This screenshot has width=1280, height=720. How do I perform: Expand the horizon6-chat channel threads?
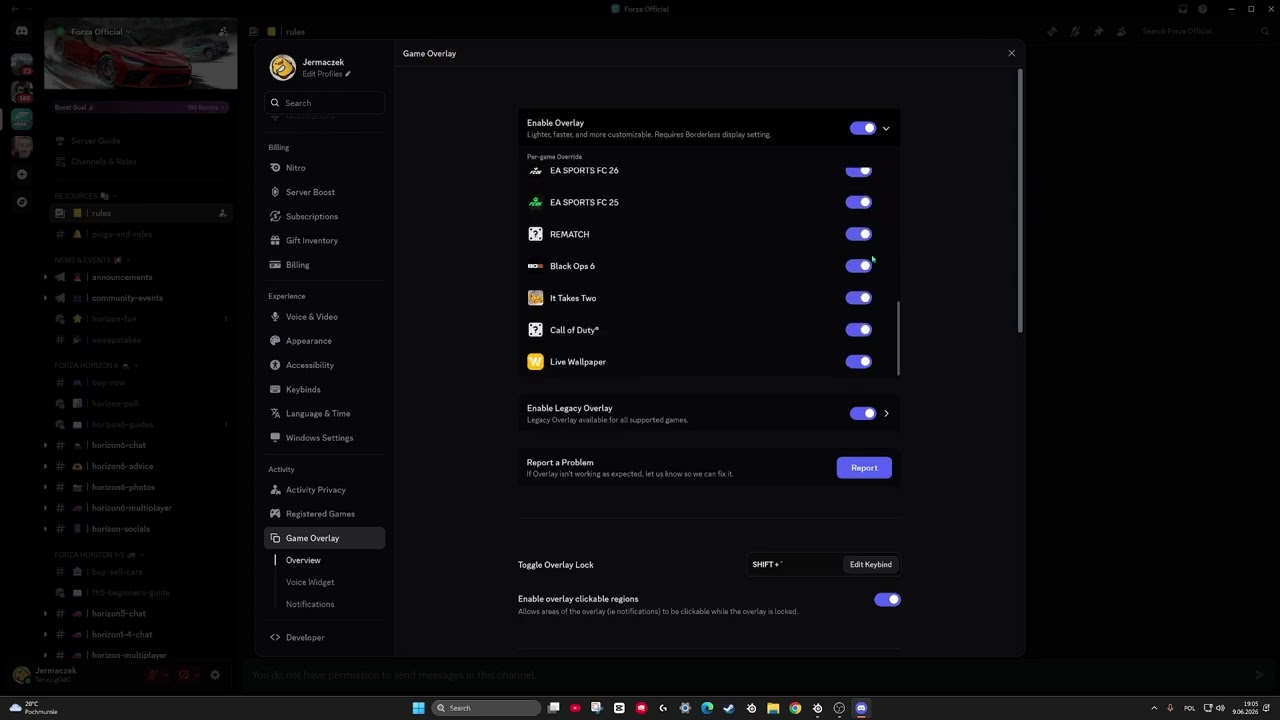point(45,445)
